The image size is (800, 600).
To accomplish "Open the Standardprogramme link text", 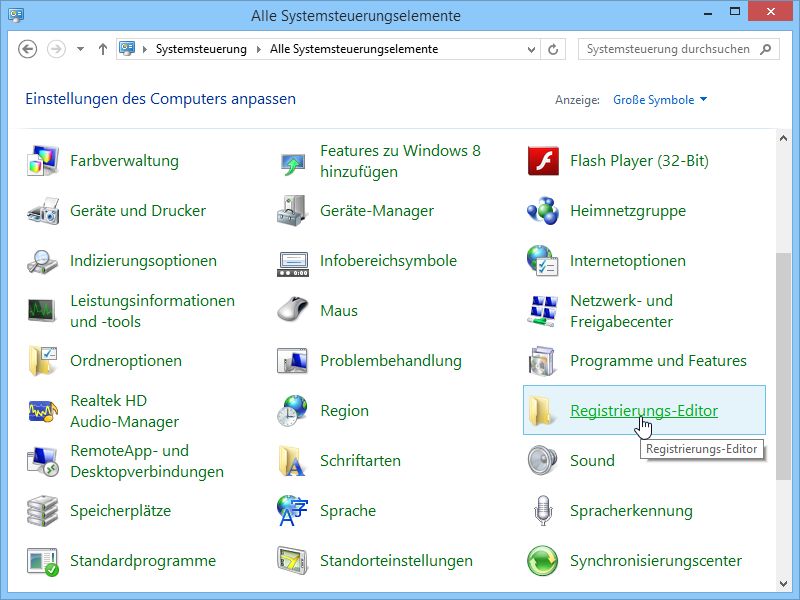I will tap(143, 561).
